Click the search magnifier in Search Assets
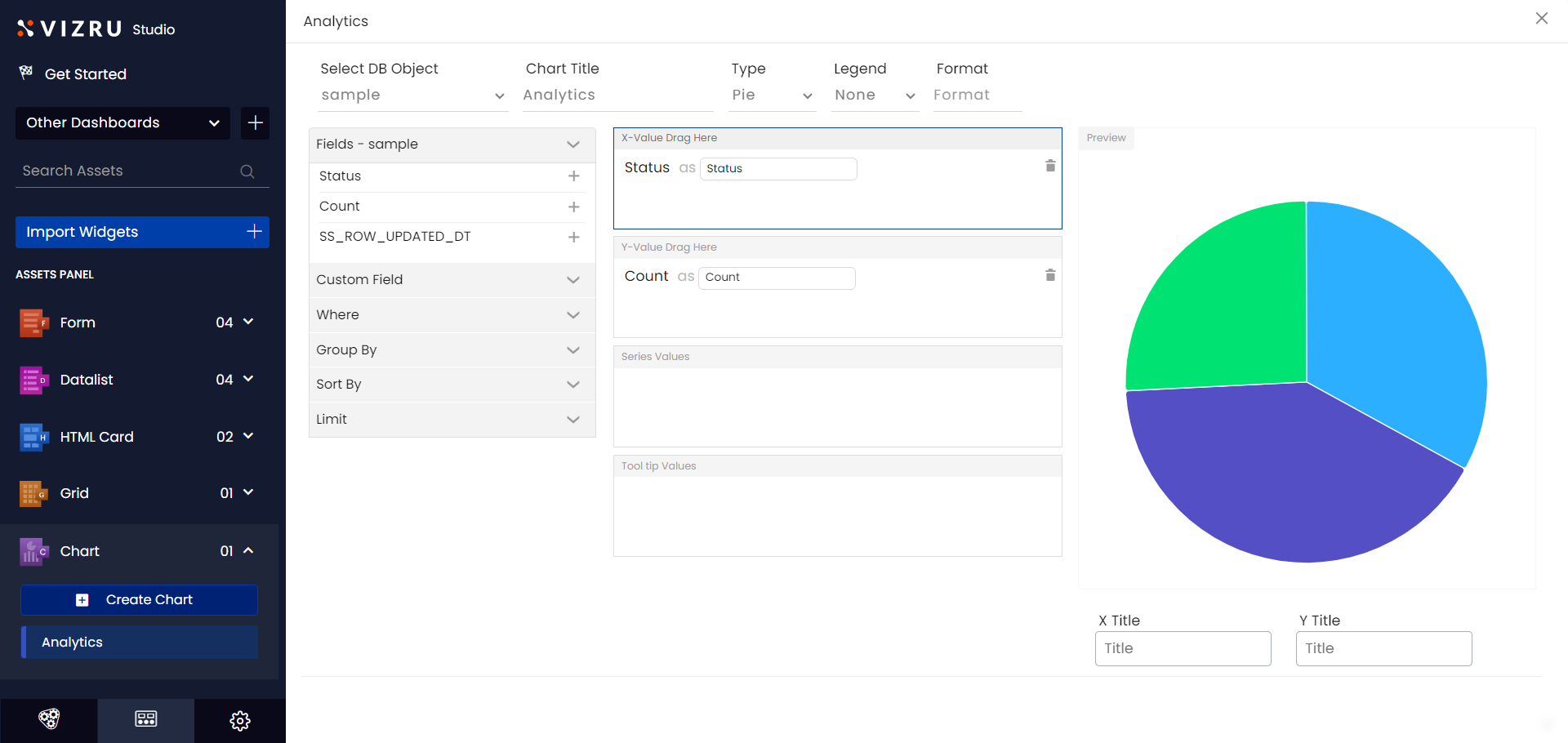 [x=247, y=171]
